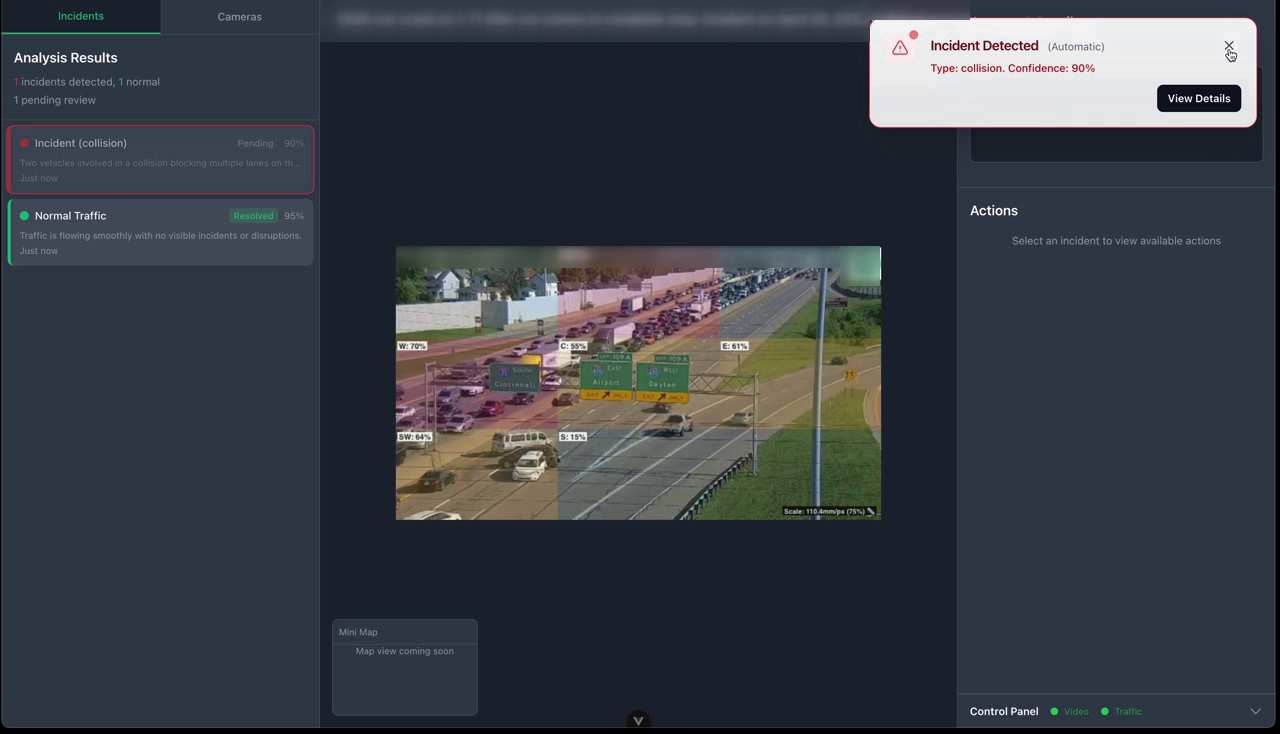This screenshot has width=1280, height=734.
Task: Dismiss the Incident Detected notification
Action: coord(1229,47)
